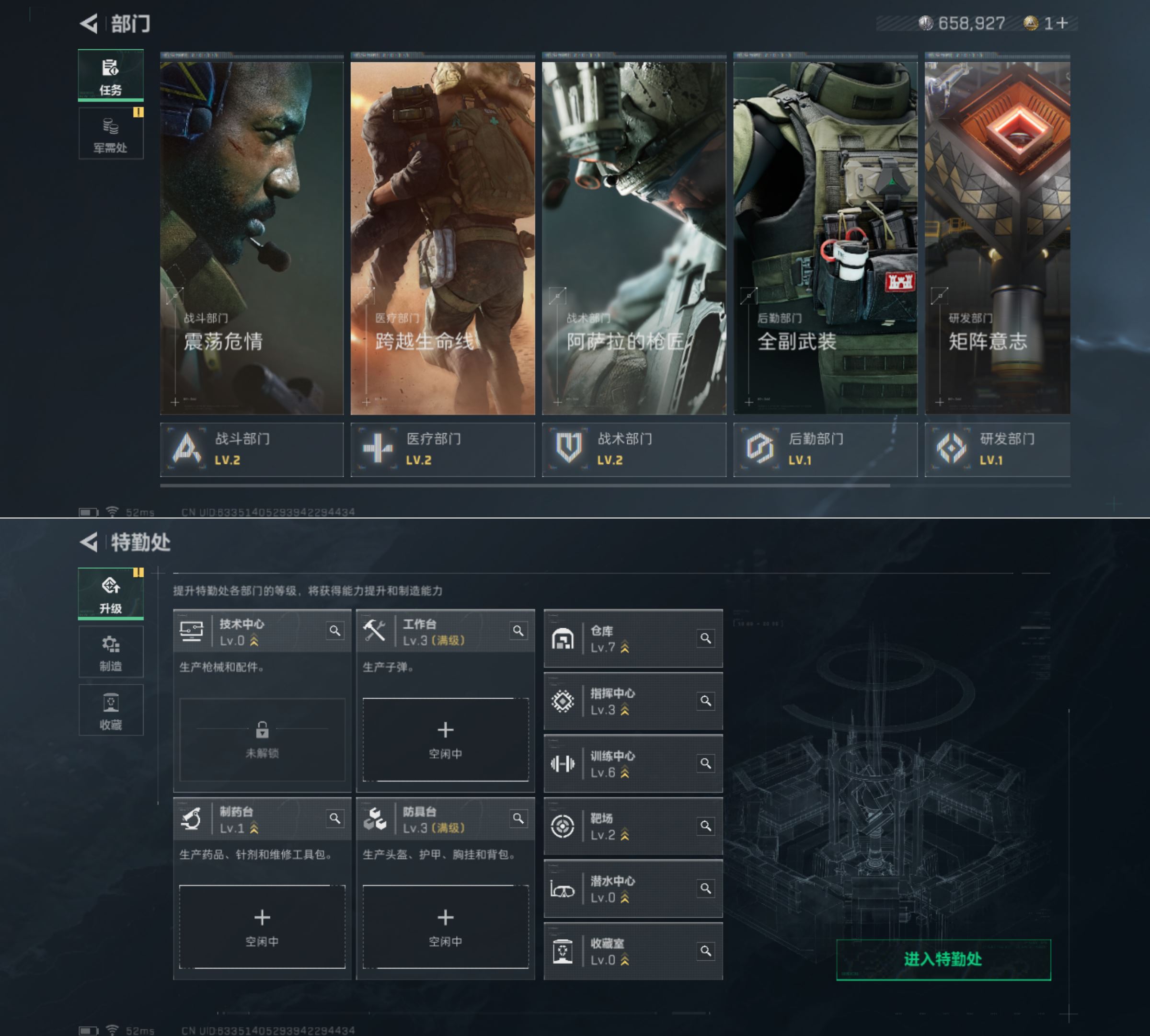Click the 医疗部门 cross icon
The height and width of the screenshot is (1036, 1150).
pyautogui.click(x=378, y=448)
